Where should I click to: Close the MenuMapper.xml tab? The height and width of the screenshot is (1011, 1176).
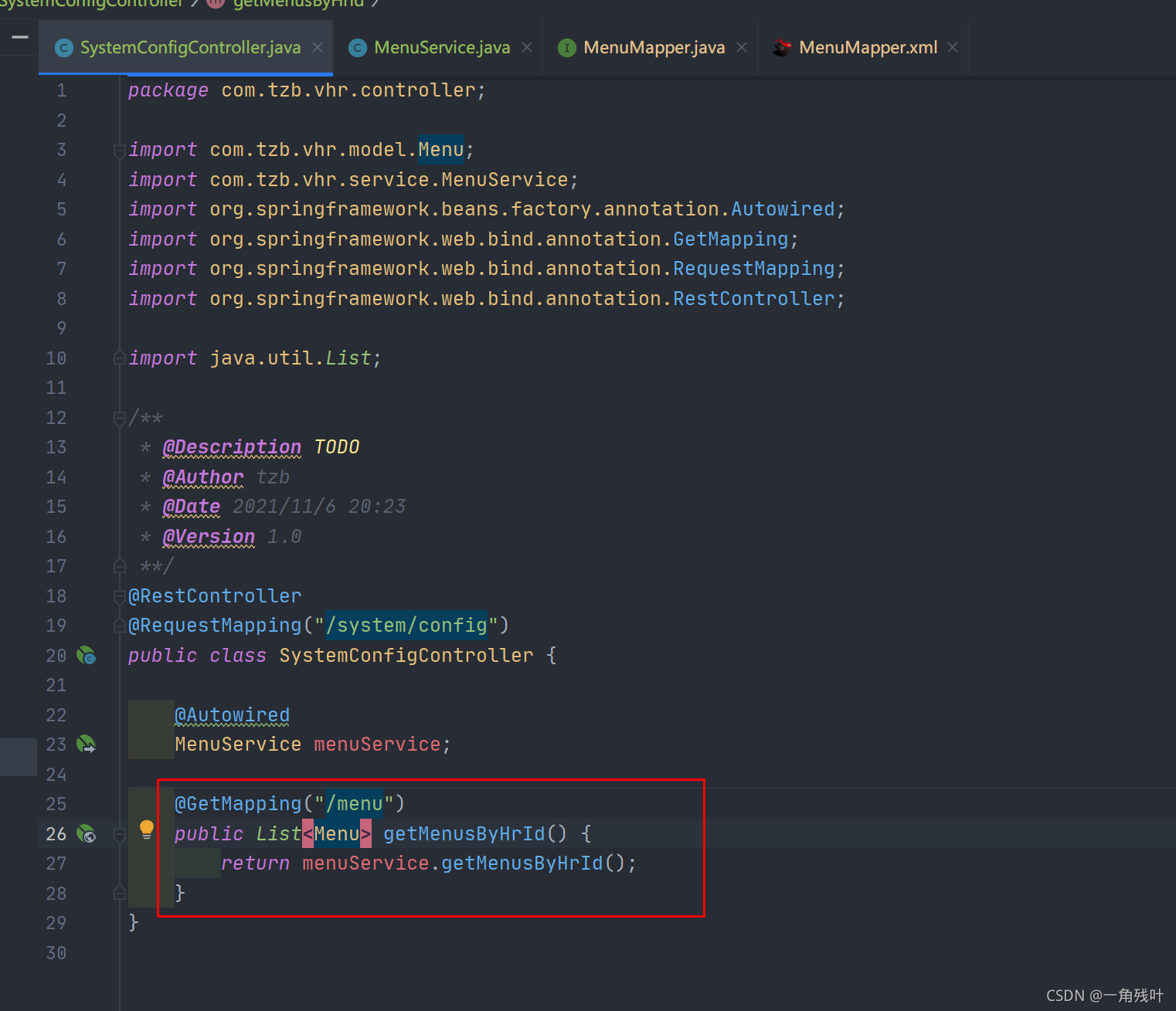(953, 47)
